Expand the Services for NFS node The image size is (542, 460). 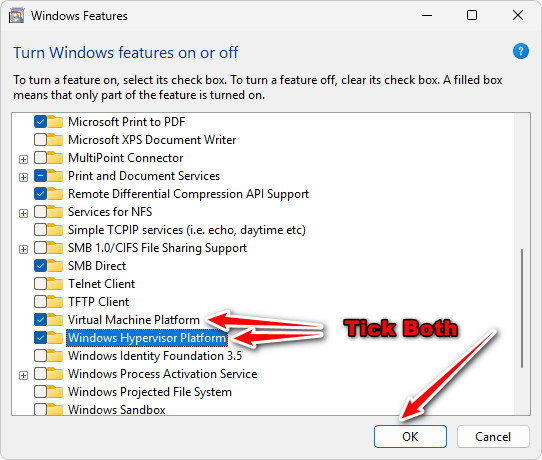pos(23,213)
